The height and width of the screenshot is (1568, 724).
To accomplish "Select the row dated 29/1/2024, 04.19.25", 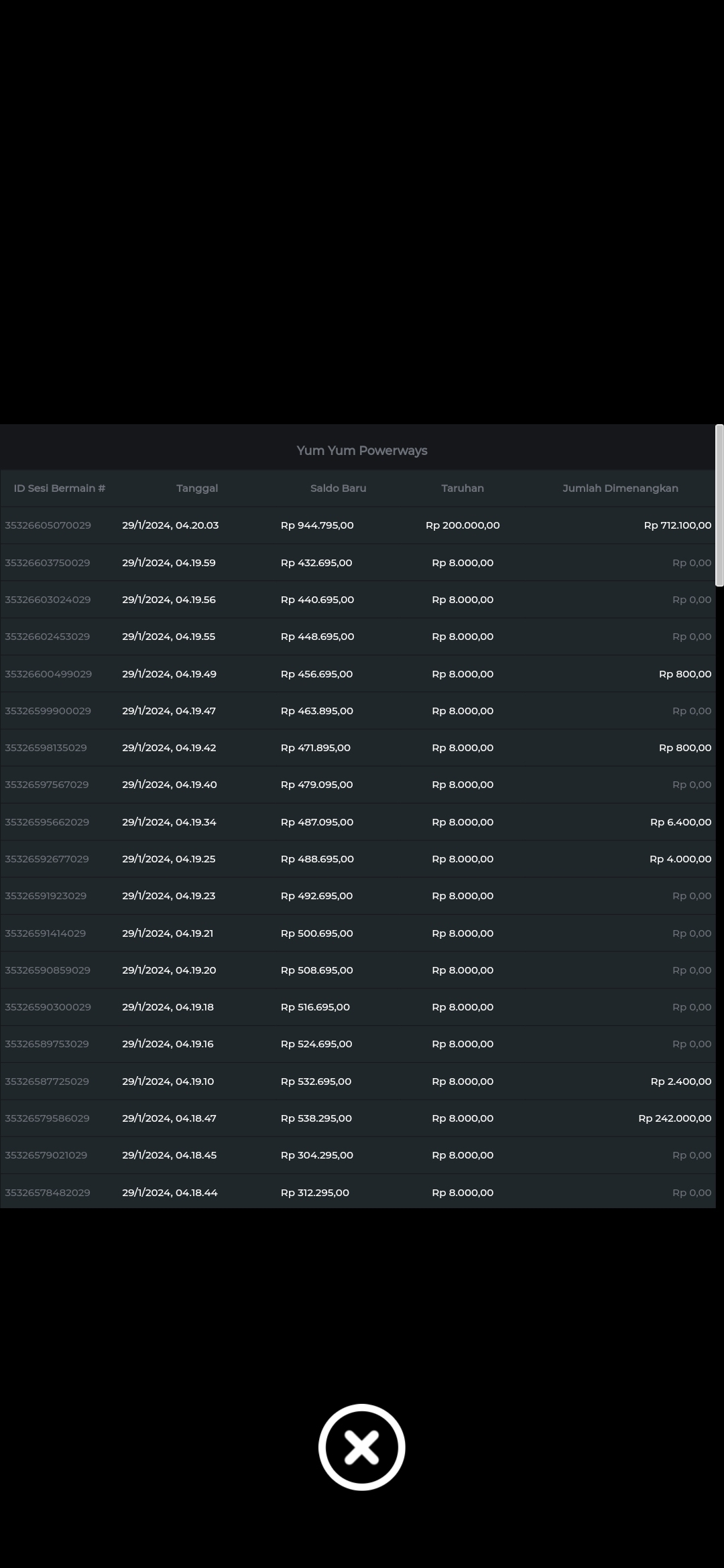I will 169,859.
